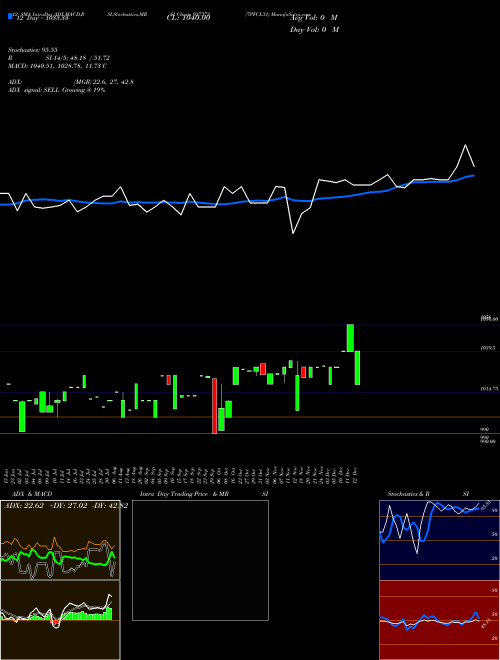
Task: Click the MACD values line
Action: click(x=58, y=66)
